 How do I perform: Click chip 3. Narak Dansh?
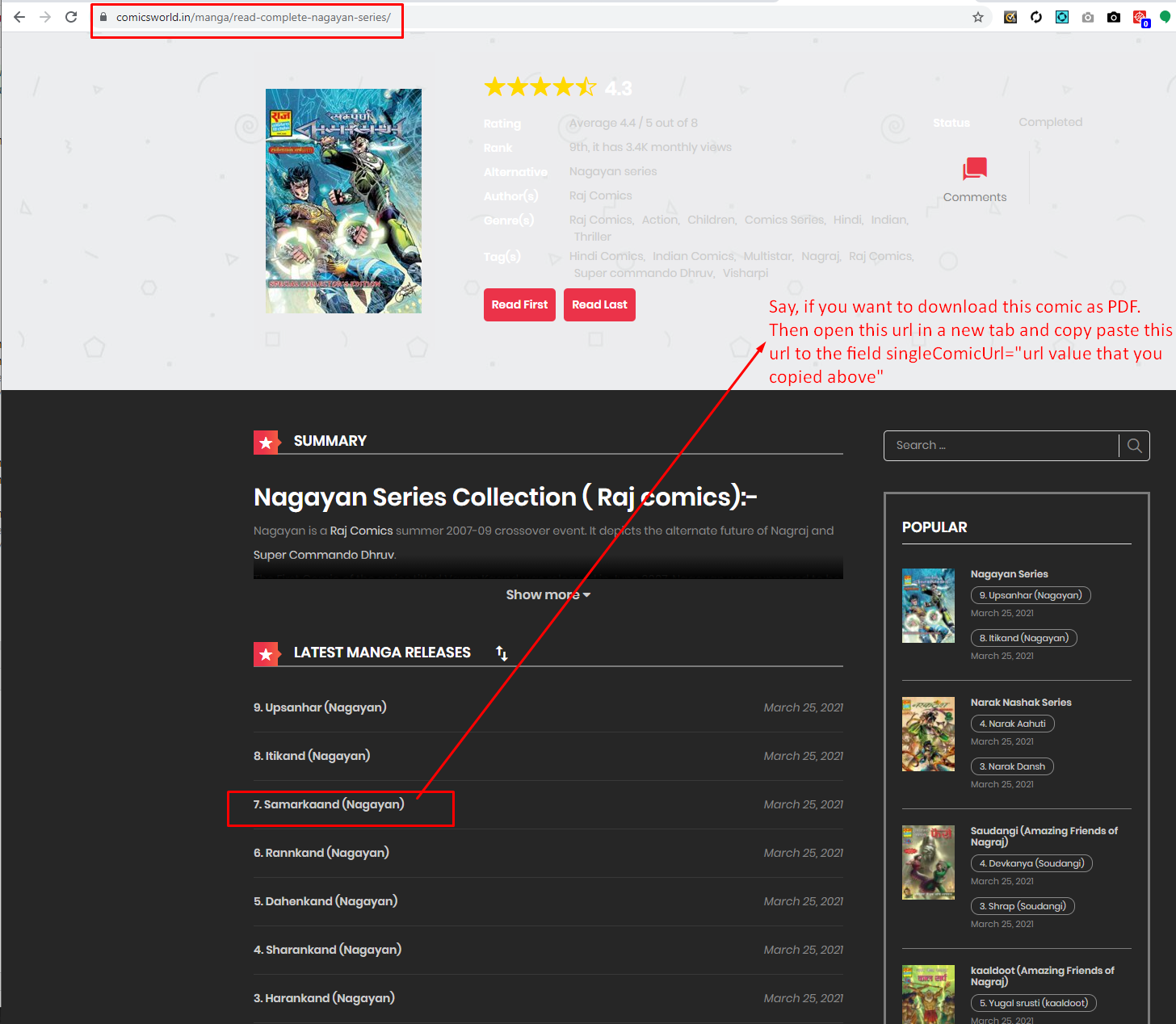[x=1012, y=766]
